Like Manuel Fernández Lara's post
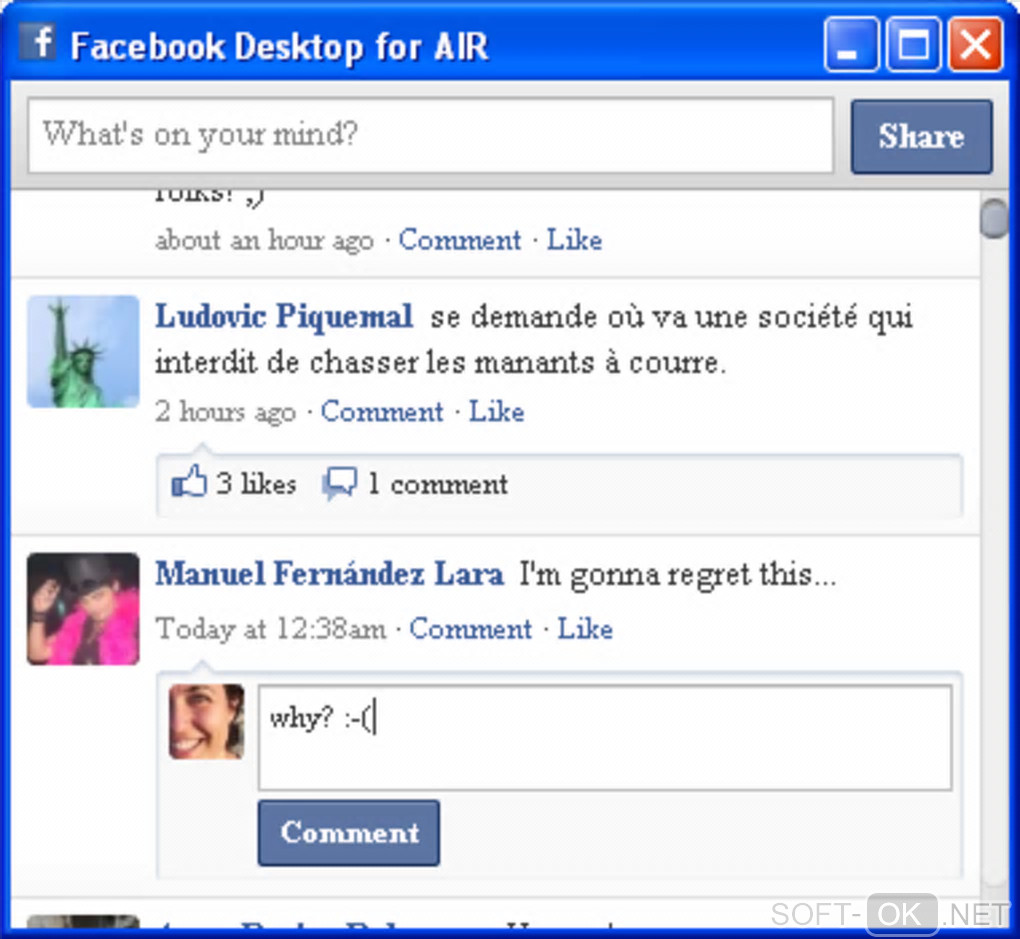Viewport: 1020px width, 939px height. click(x=585, y=629)
